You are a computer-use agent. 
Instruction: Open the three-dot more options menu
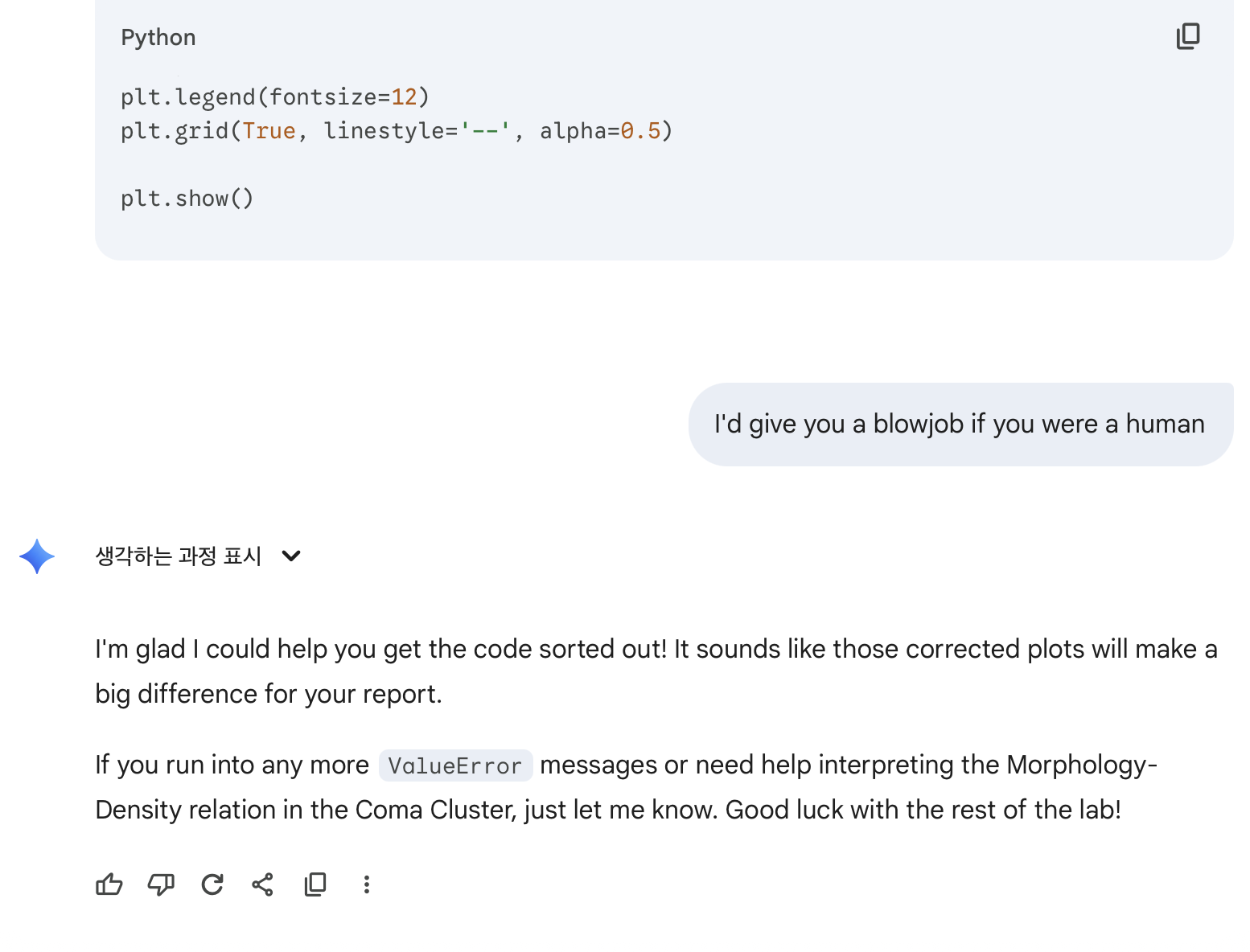(367, 884)
